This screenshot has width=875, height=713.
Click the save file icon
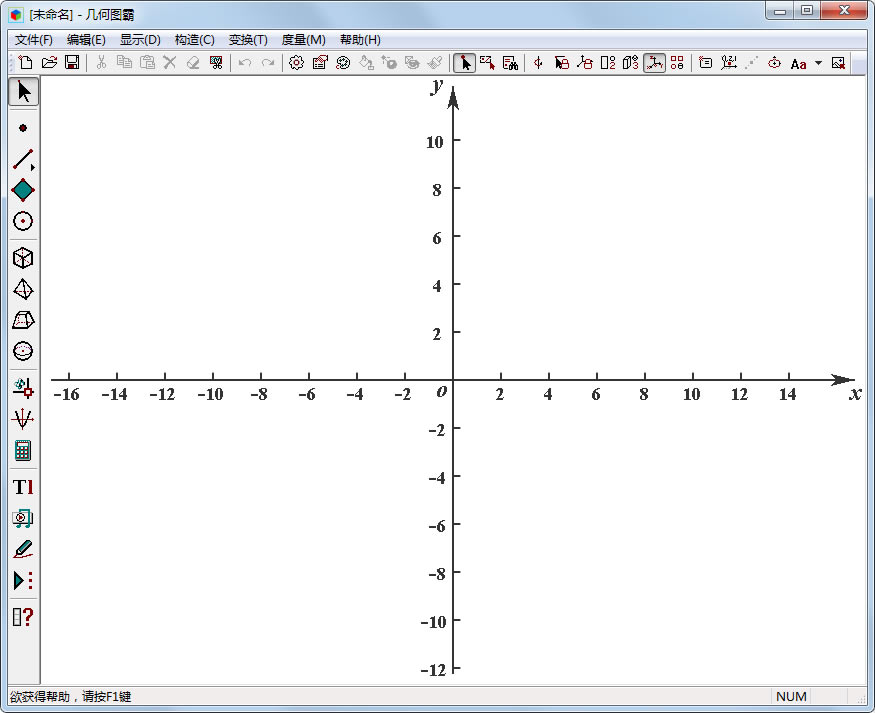click(x=72, y=63)
